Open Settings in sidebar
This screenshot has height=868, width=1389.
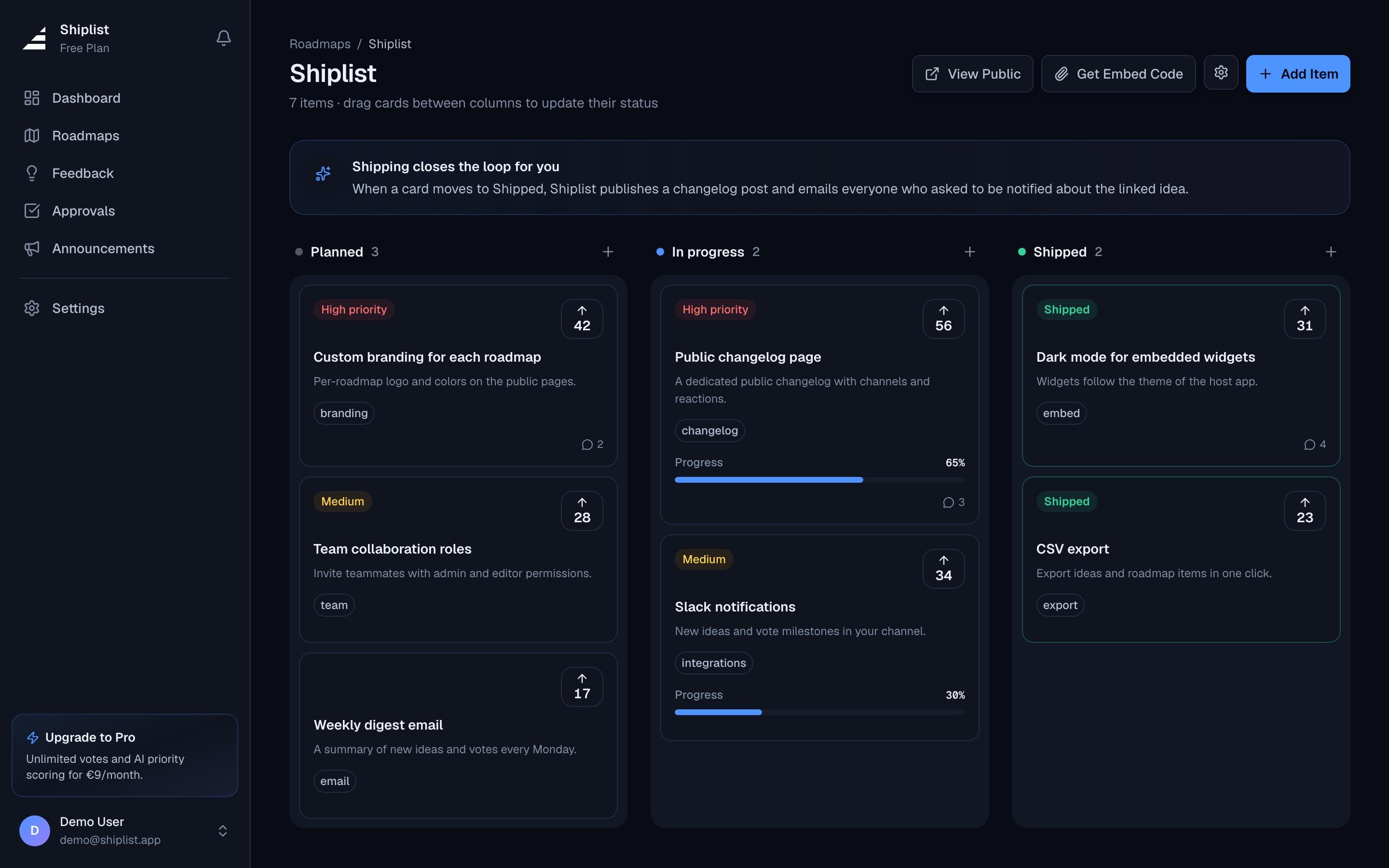click(x=124, y=308)
